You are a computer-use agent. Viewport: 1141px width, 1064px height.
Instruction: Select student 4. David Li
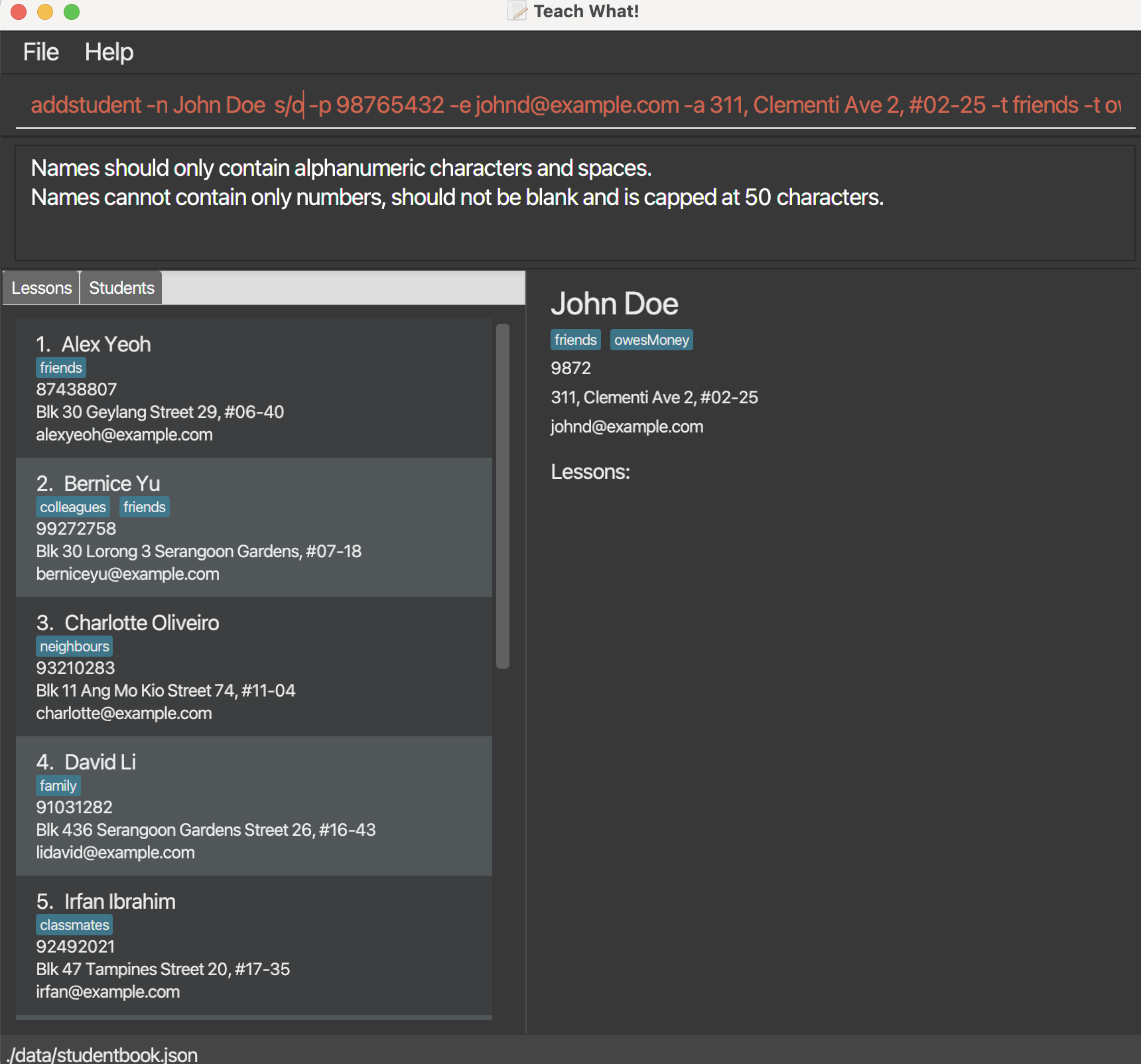tap(254, 806)
